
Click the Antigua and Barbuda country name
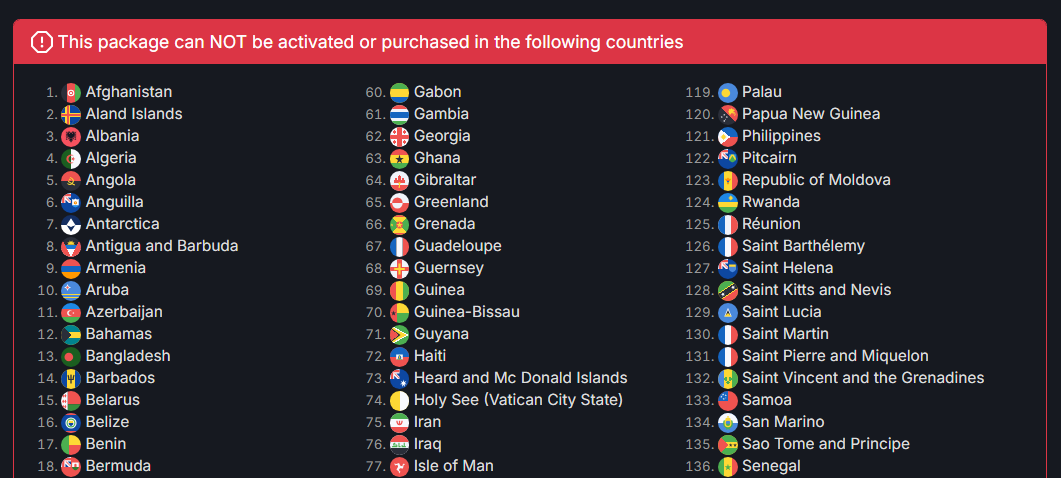[162, 246]
